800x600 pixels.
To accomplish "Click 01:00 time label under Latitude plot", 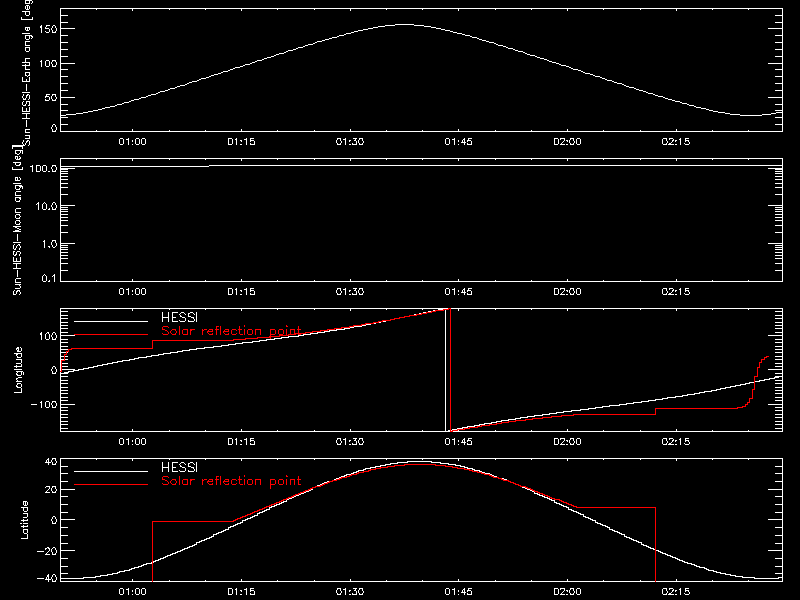I will (133, 592).
